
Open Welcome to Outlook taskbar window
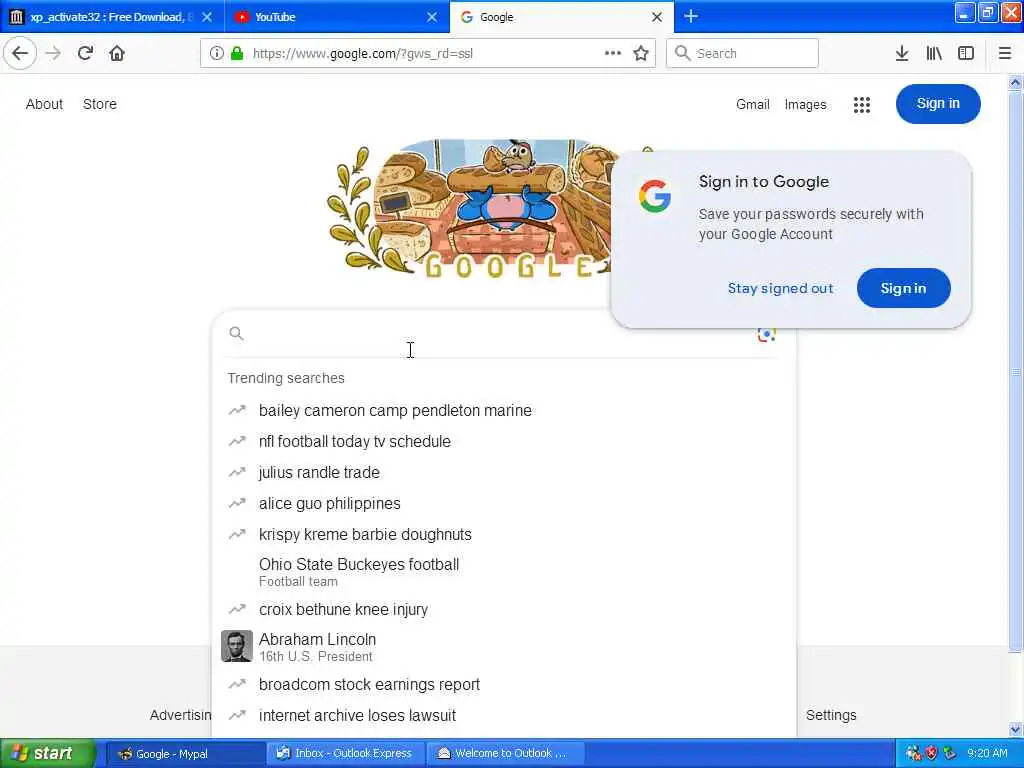505,754
